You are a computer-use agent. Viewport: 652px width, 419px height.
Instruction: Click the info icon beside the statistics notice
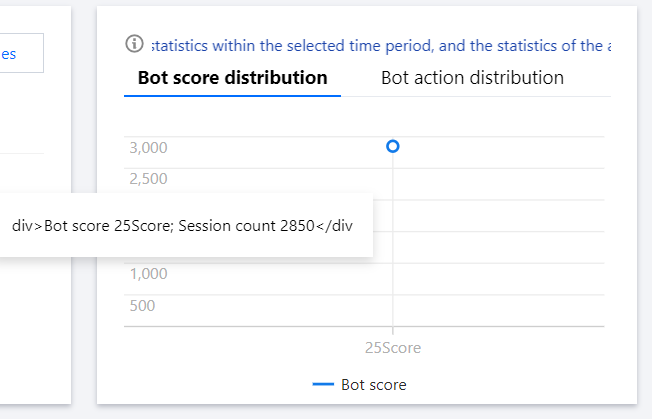click(x=134, y=44)
